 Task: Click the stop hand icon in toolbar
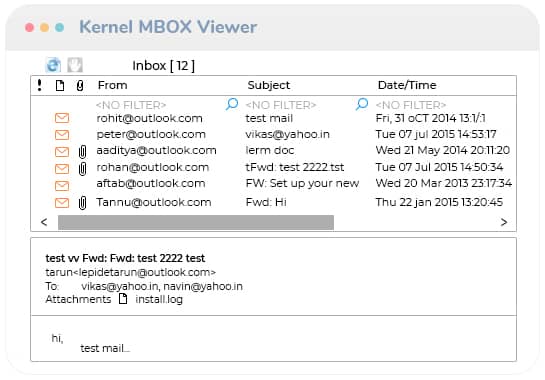click(x=75, y=65)
